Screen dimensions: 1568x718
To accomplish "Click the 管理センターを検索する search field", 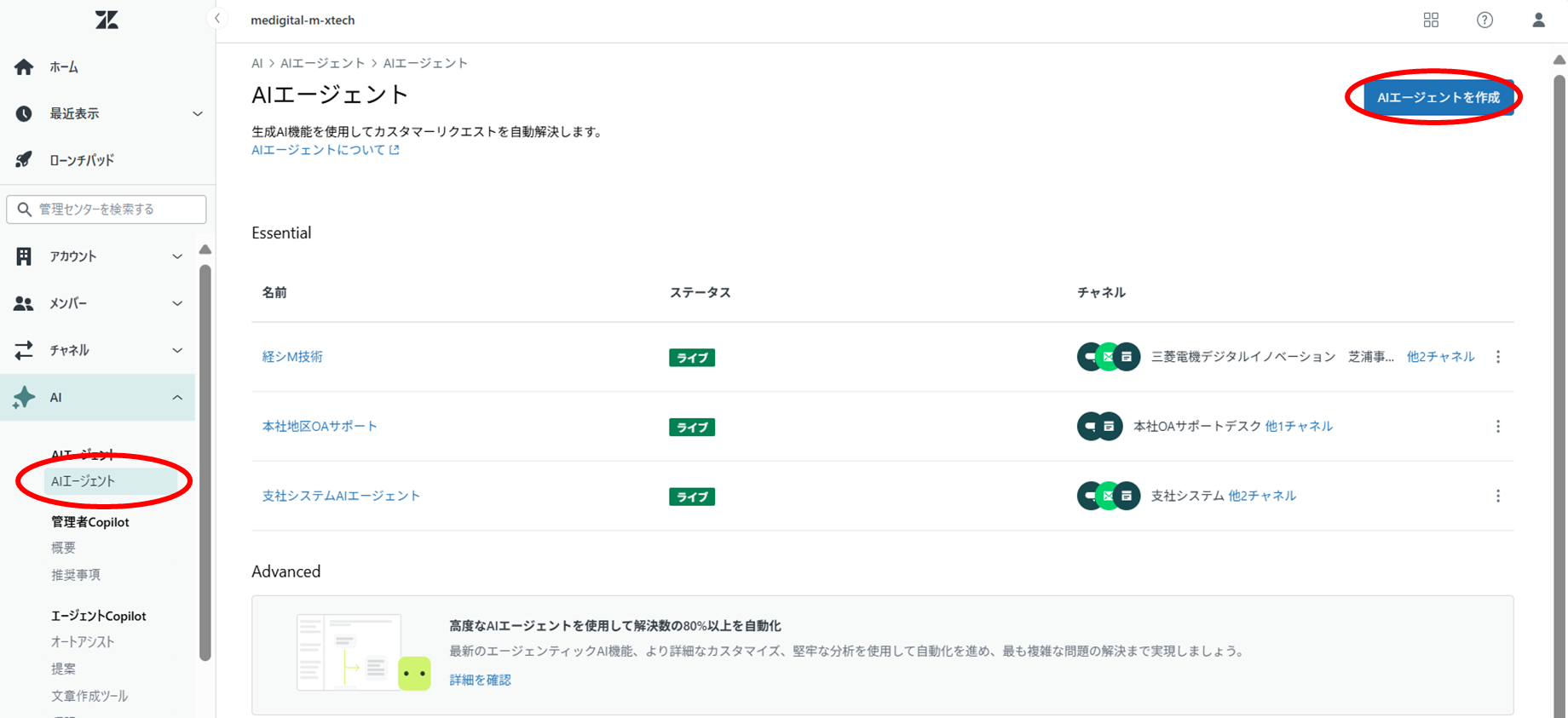I will (x=107, y=210).
